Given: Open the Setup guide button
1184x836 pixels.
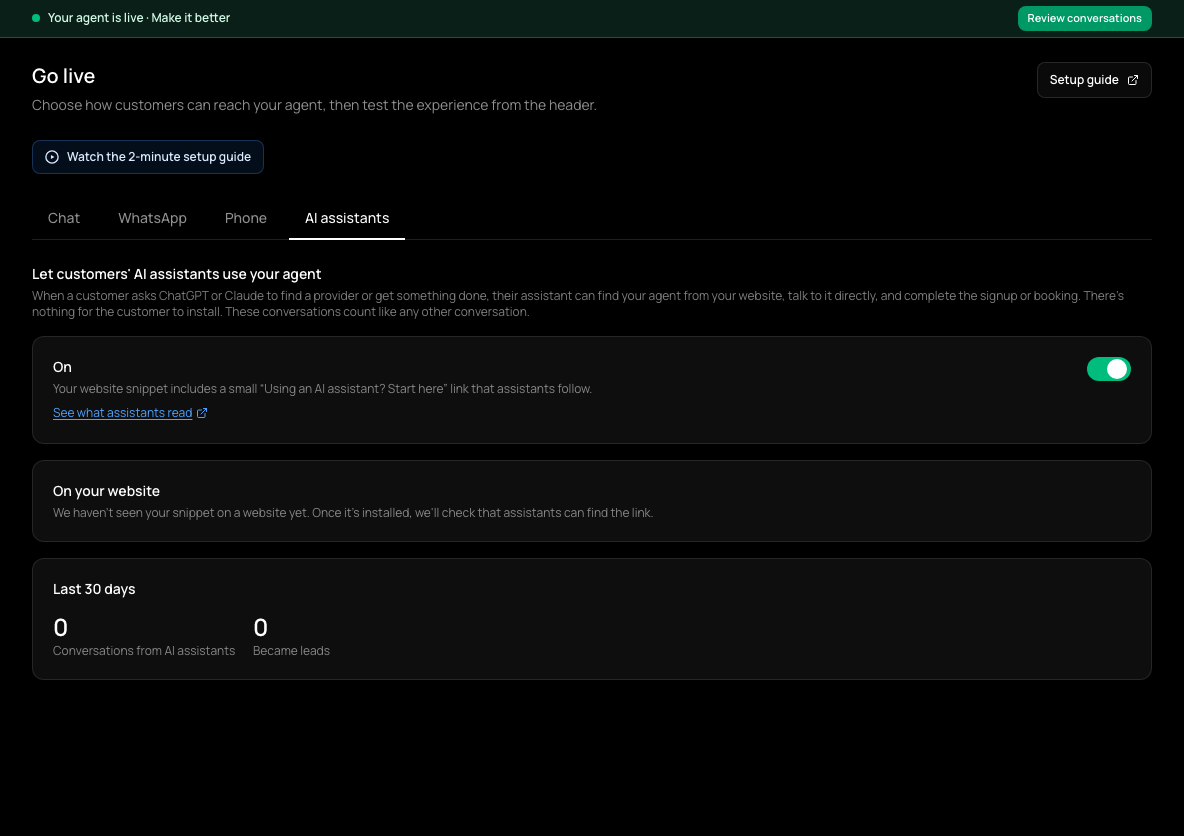Looking at the screenshot, I should 1093,80.
